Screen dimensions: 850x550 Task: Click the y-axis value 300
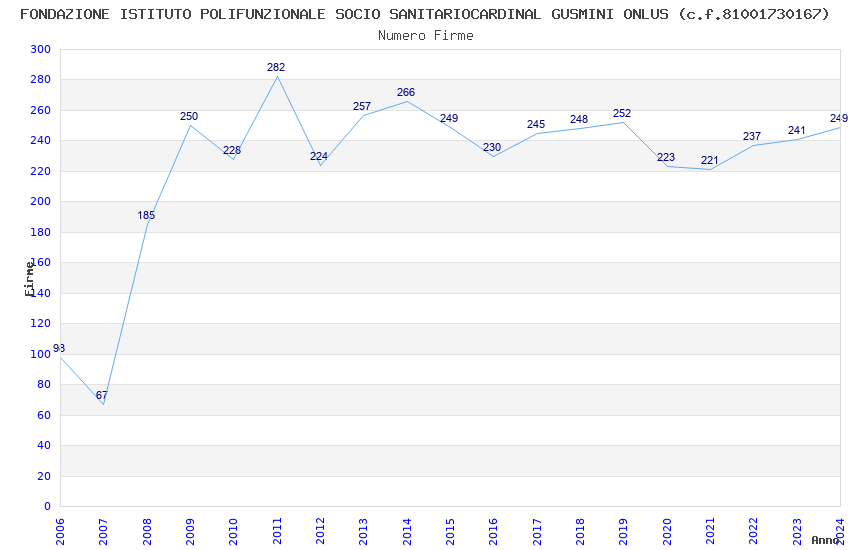(41, 49)
